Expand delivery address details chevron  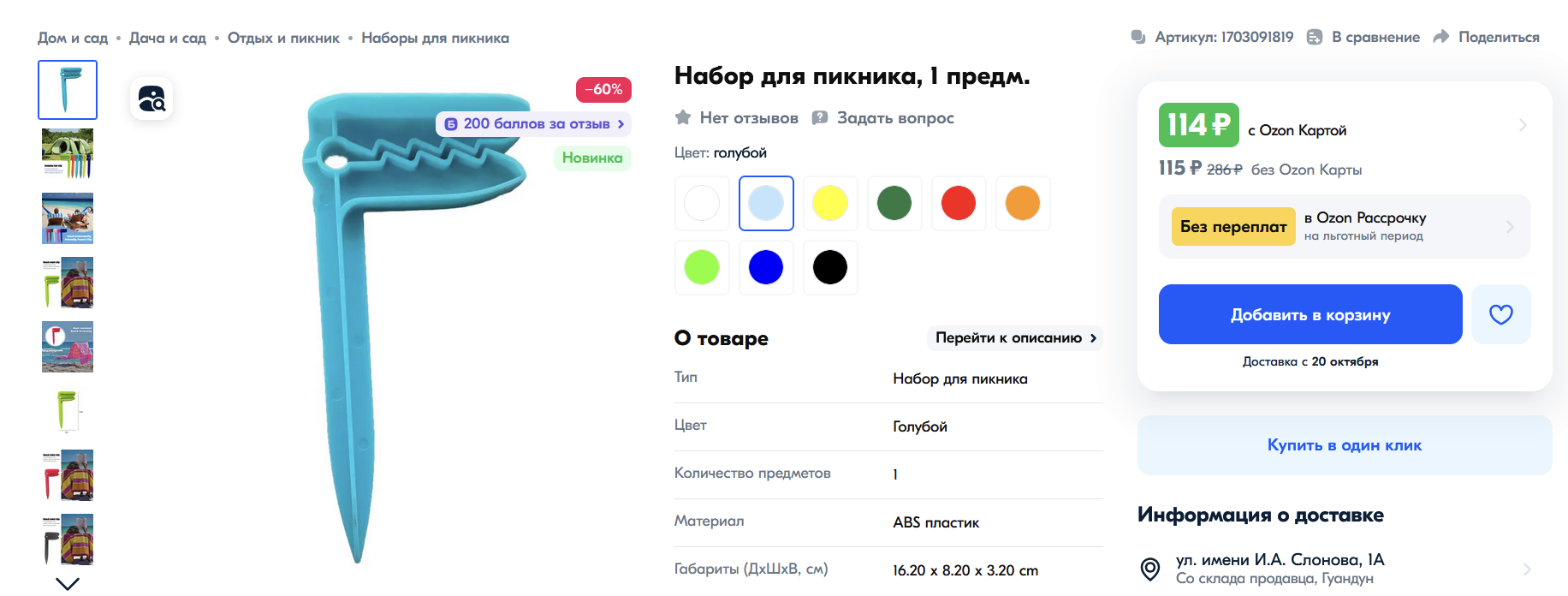[x=1527, y=569]
